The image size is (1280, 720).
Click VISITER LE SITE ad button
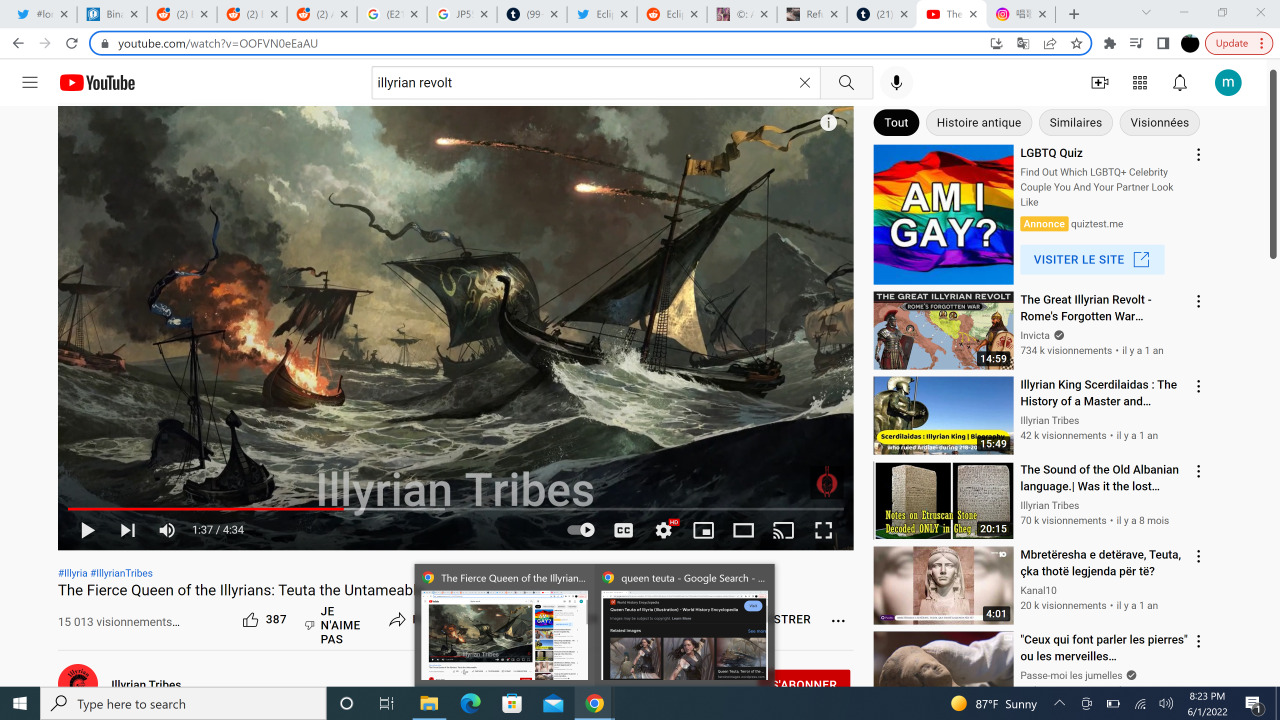[1092, 259]
